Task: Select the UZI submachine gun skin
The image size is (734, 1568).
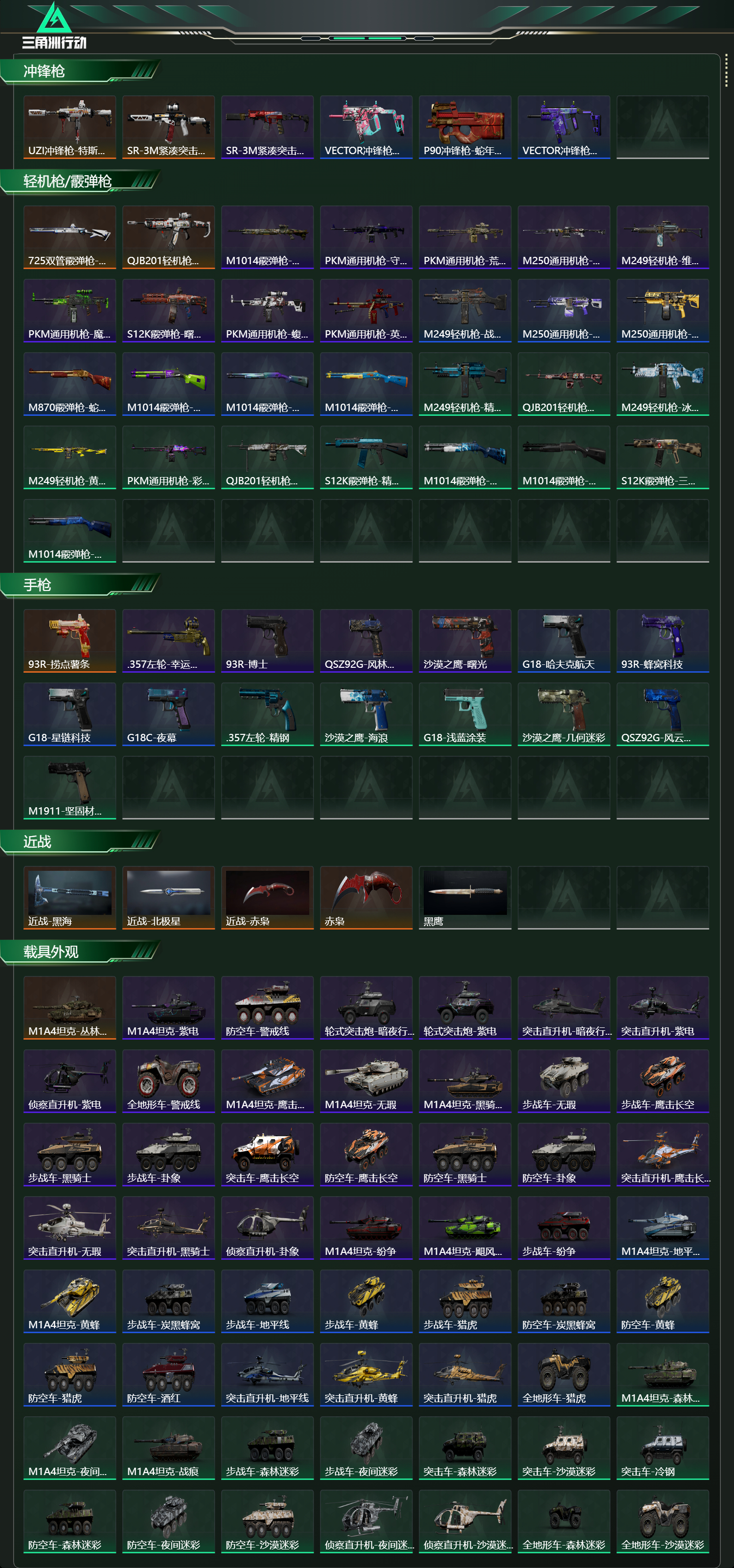Action: [x=70, y=127]
